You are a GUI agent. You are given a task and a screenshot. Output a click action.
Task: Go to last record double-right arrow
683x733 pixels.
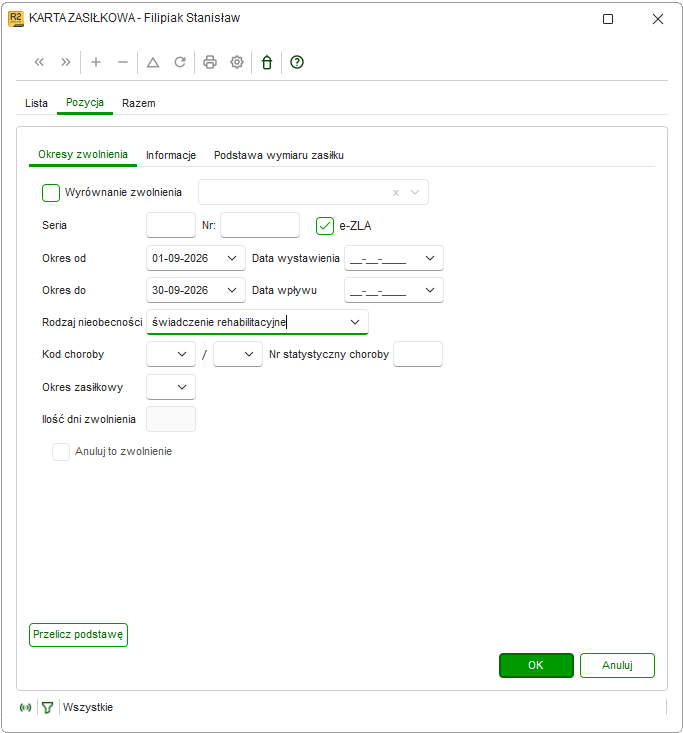pyautogui.click(x=66, y=62)
